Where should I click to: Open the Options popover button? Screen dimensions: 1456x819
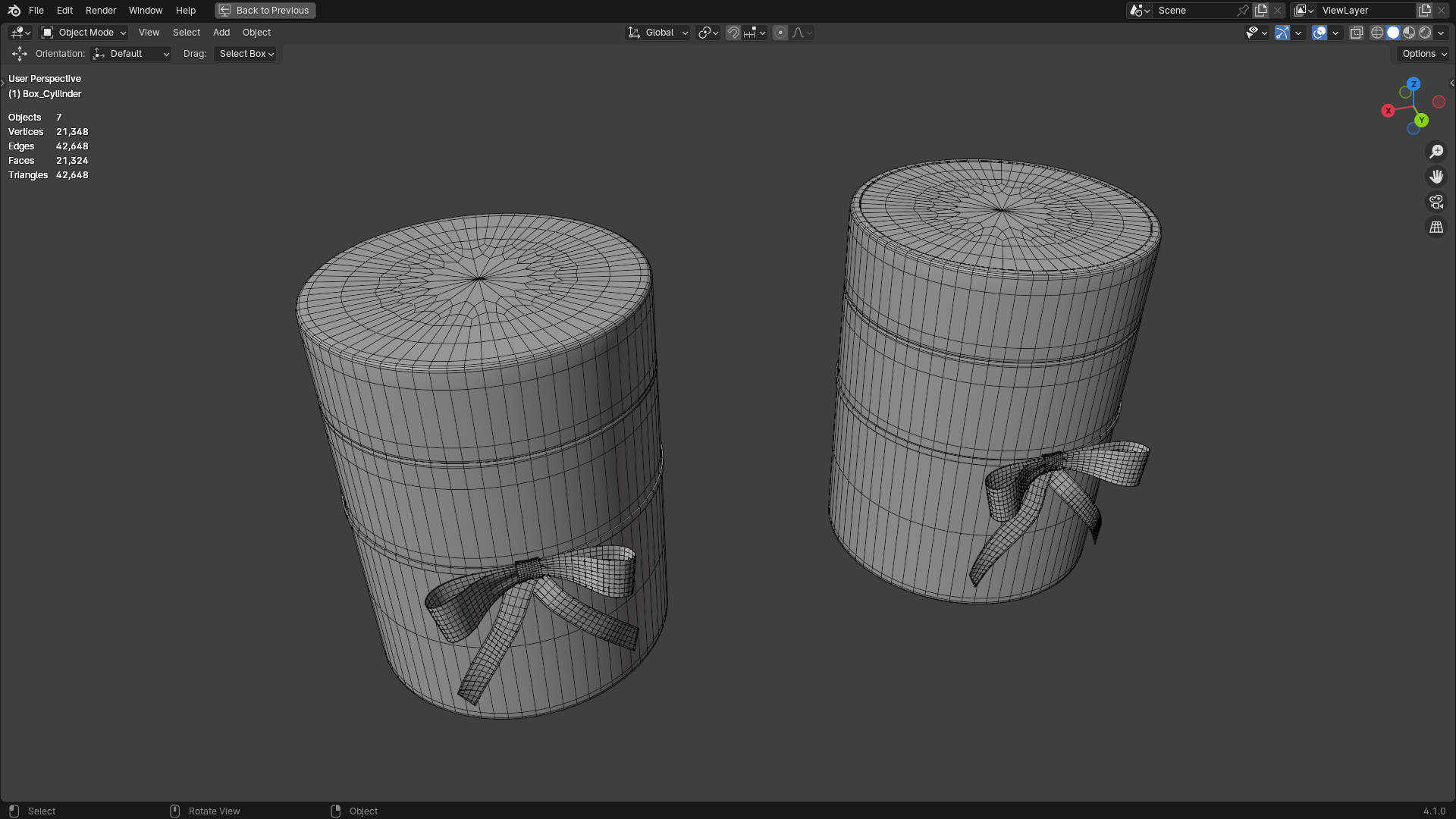(1423, 54)
